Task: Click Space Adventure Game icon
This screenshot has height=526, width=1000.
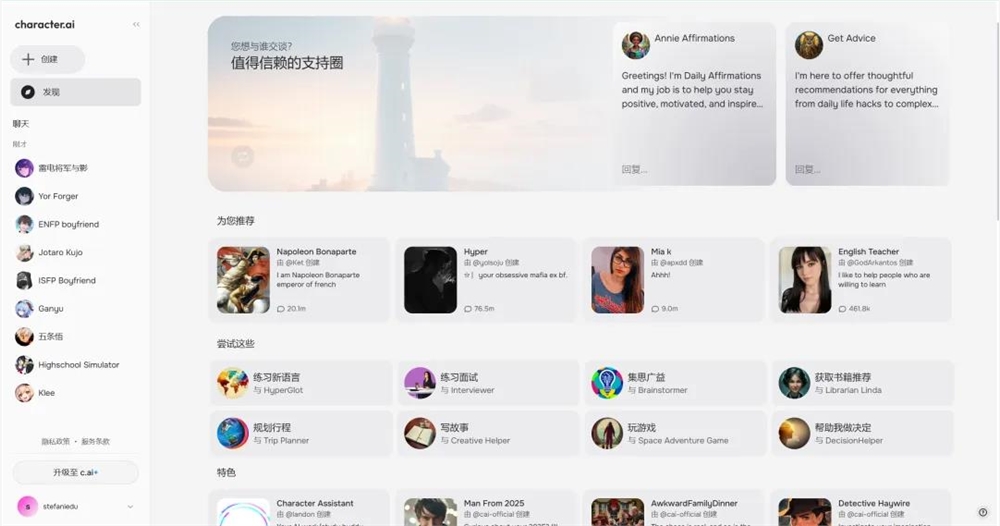Action: [607, 434]
